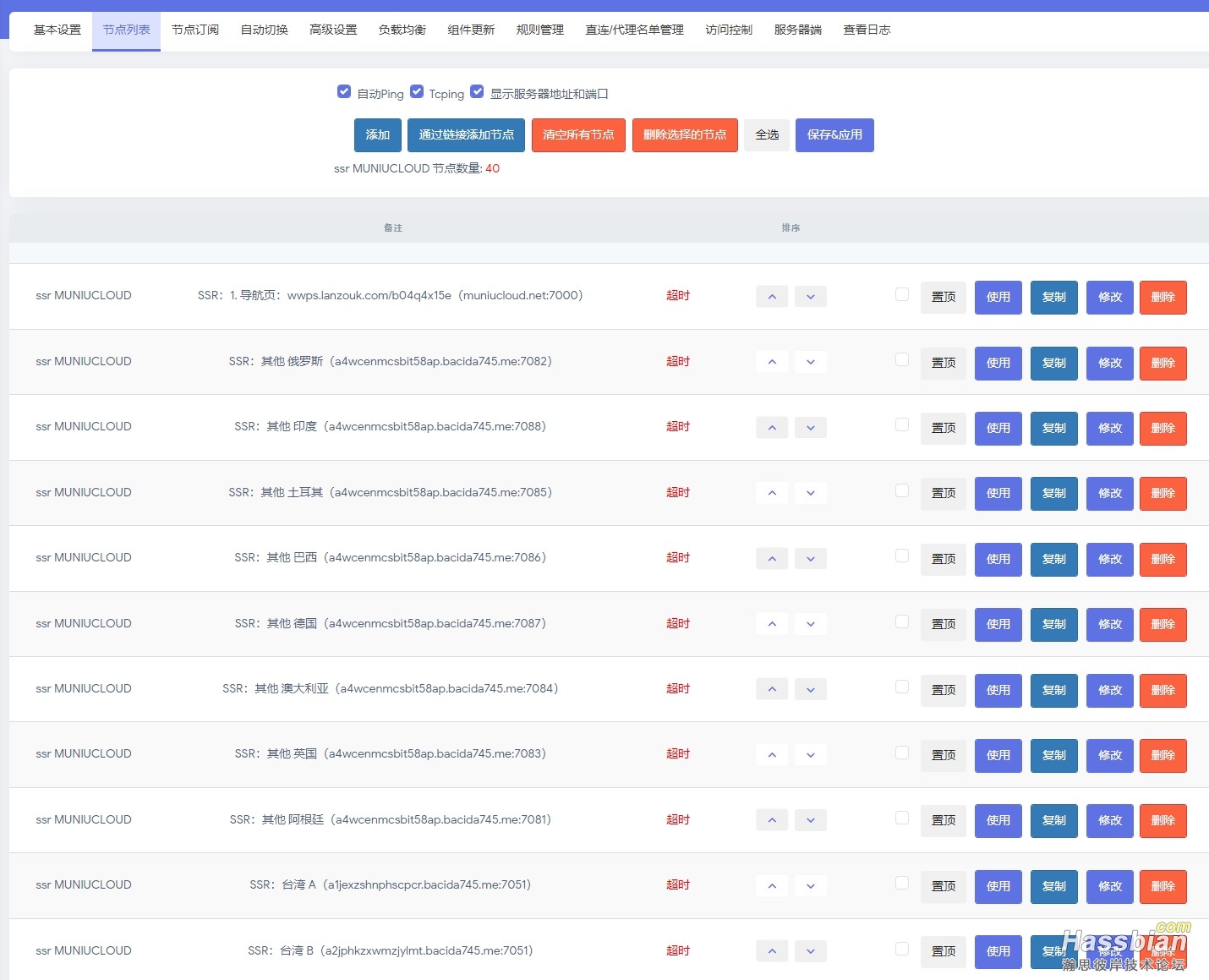This screenshot has height=980, width=1209.
Task: Click the 排序 column header
Action: pos(791,228)
